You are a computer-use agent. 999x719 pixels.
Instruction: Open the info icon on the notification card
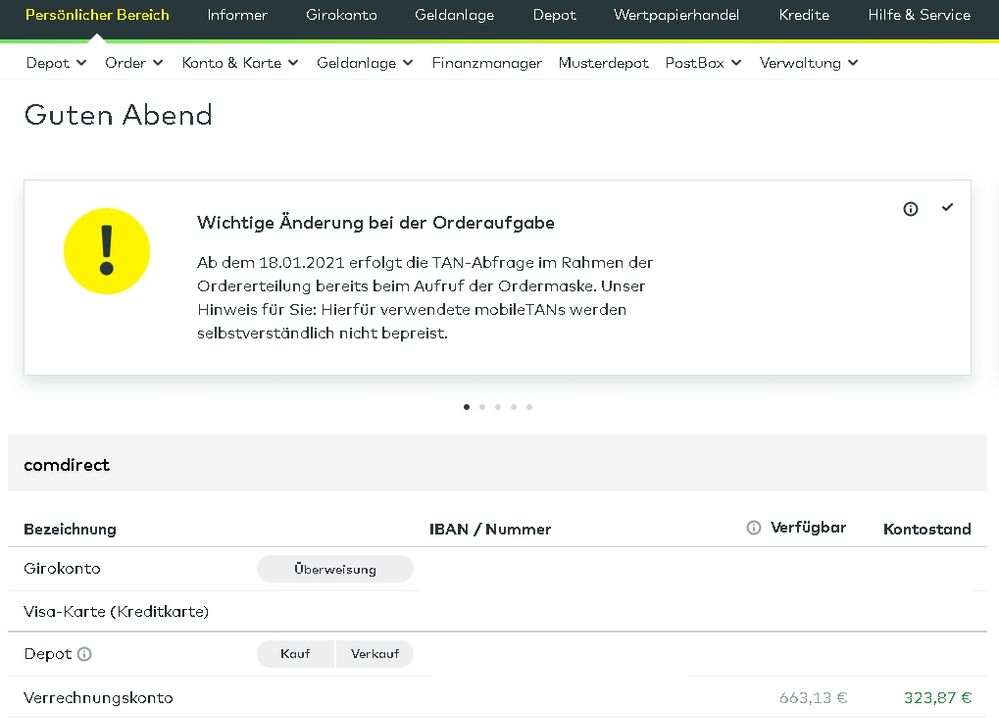click(x=910, y=208)
